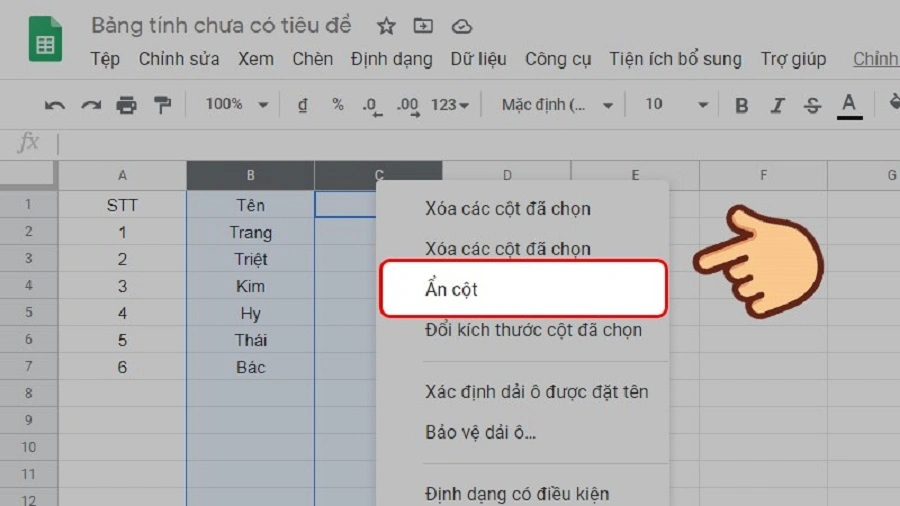Print the spreadsheet
This screenshot has height=506, width=900.
click(x=126, y=105)
